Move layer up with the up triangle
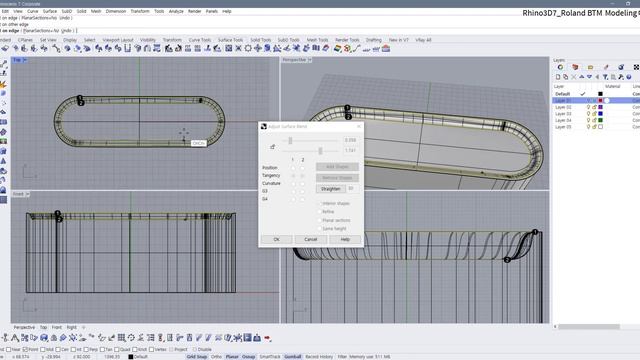640x360 pixels. [582, 77]
